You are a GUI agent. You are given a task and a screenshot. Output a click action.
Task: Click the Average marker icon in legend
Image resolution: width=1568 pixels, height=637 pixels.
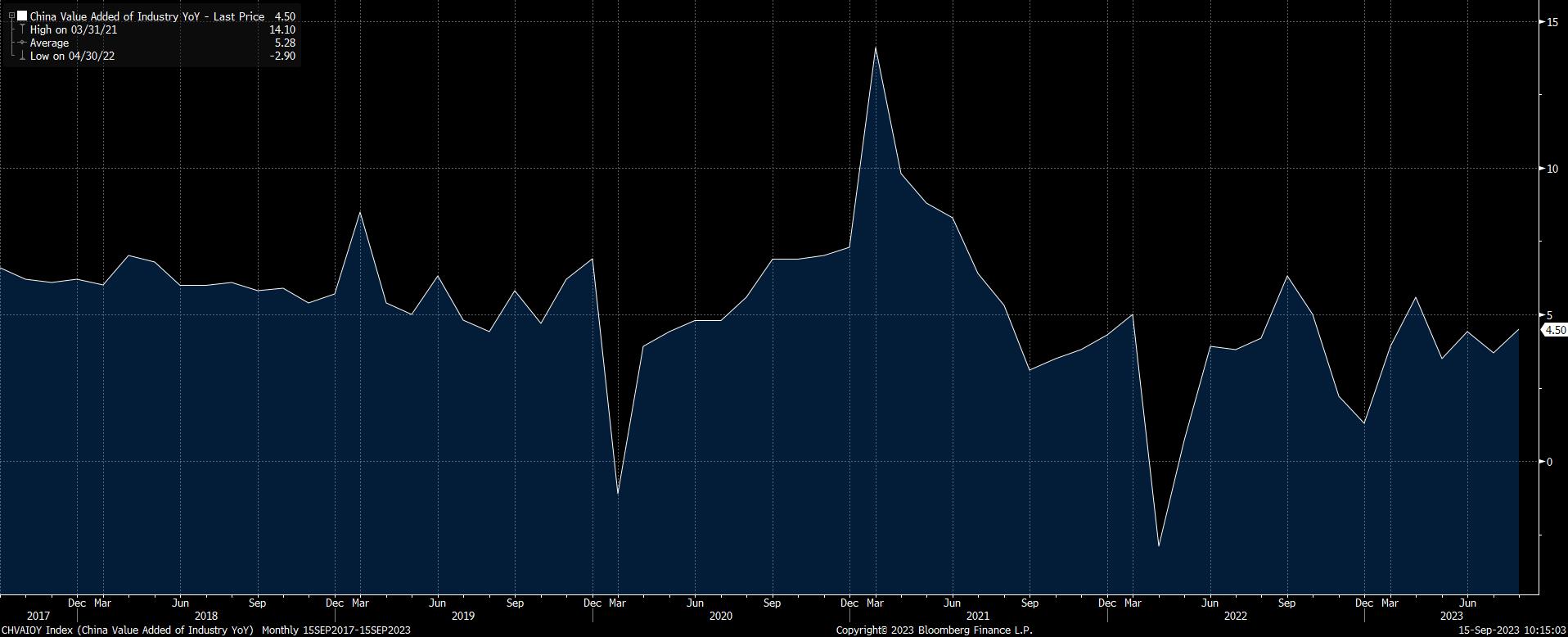(x=22, y=43)
